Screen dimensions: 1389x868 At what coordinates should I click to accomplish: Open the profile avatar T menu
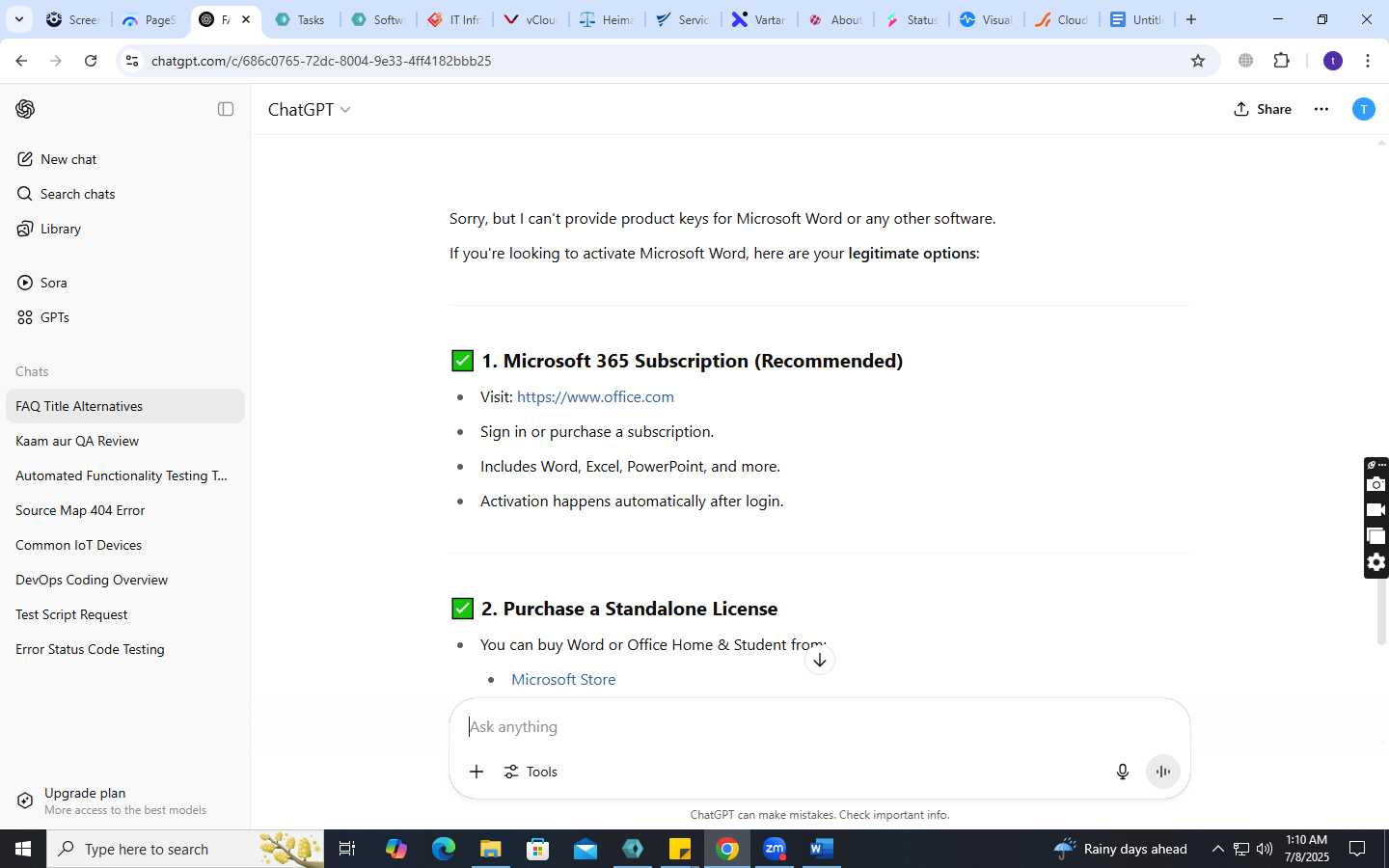[1363, 109]
